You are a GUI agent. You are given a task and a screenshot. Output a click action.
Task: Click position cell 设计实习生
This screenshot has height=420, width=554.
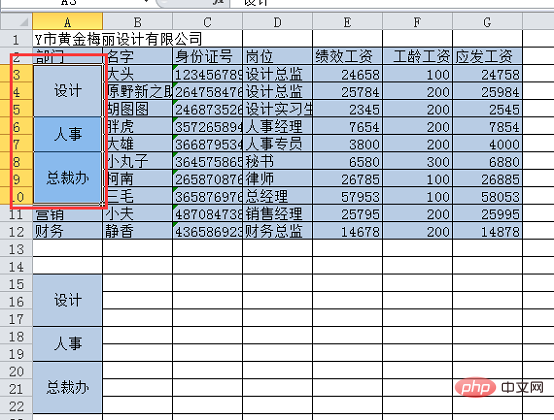(x=277, y=109)
